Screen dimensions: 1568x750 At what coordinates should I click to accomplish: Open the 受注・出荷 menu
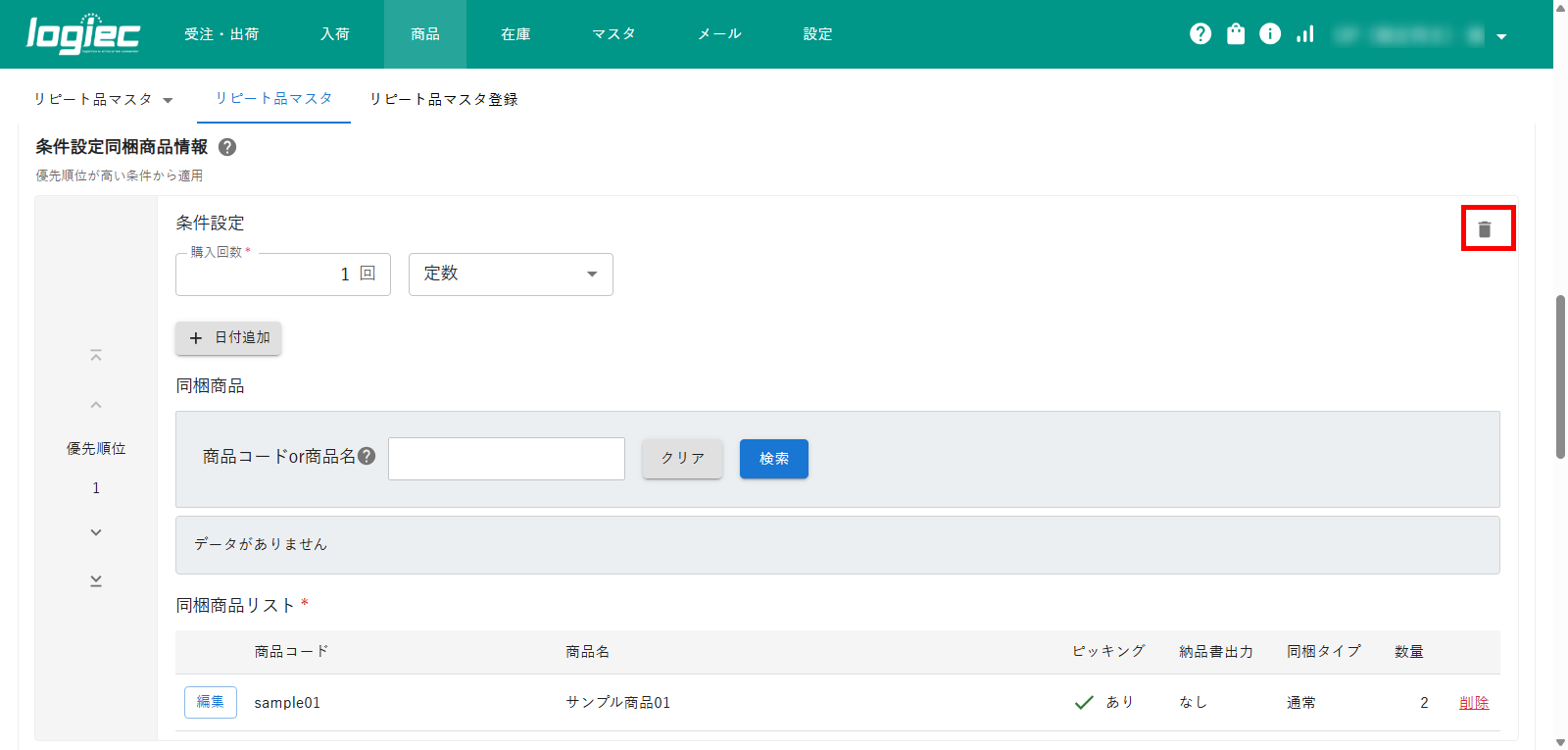pos(221,34)
